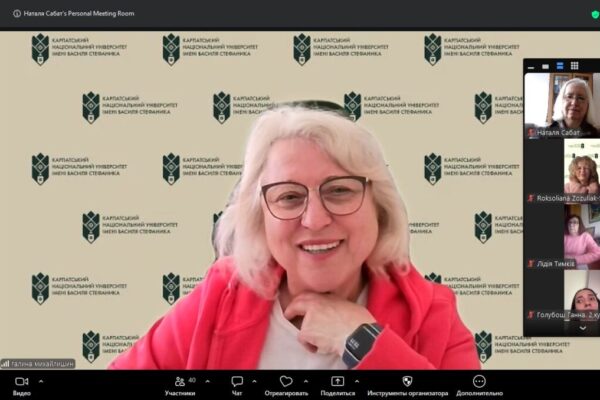Expand the share screen options arrow
The image size is (600, 400).
point(355,381)
